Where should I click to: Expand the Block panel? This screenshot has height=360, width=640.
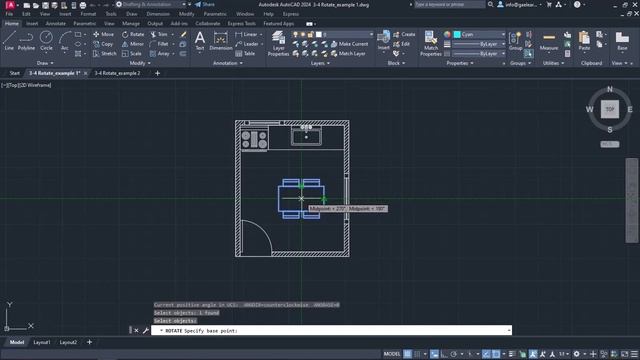[x=396, y=63]
